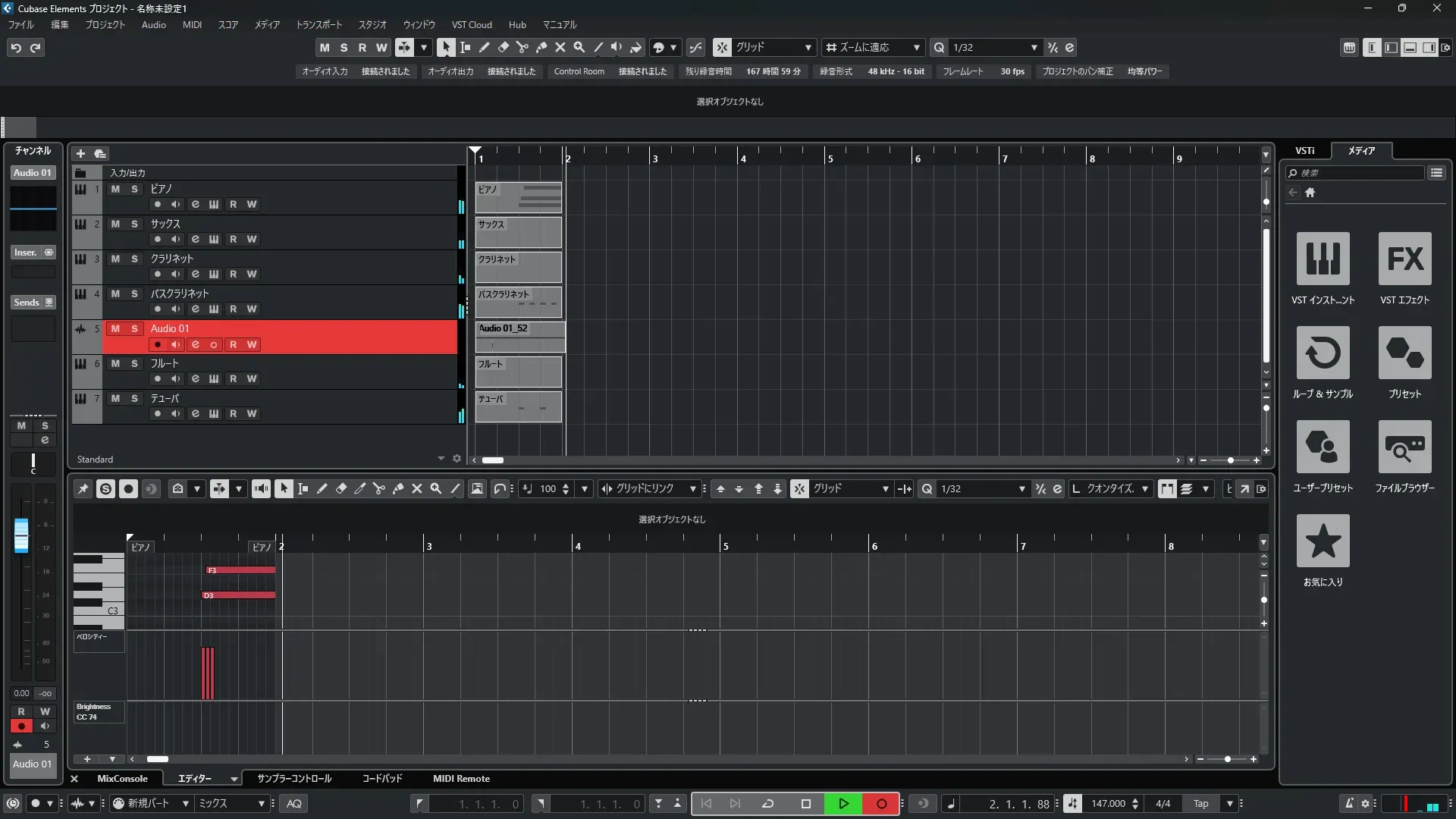Open the VST Effects FX tile
Image resolution: width=1456 pixels, height=819 pixels.
pos(1404,259)
